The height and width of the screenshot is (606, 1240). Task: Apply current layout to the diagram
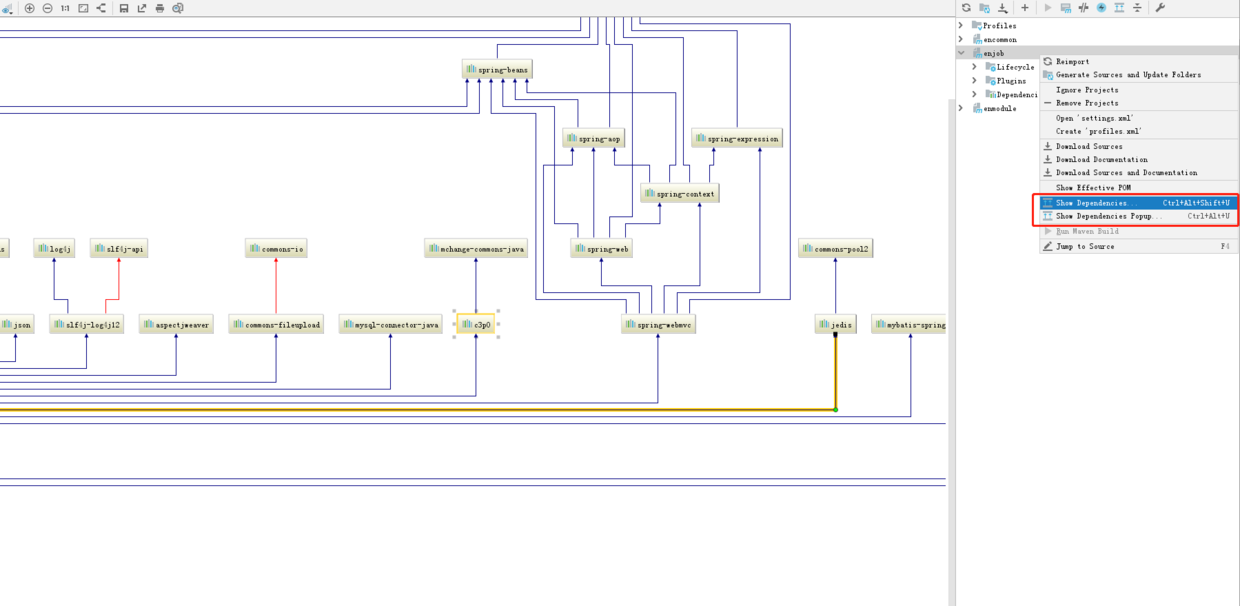coord(101,8)
